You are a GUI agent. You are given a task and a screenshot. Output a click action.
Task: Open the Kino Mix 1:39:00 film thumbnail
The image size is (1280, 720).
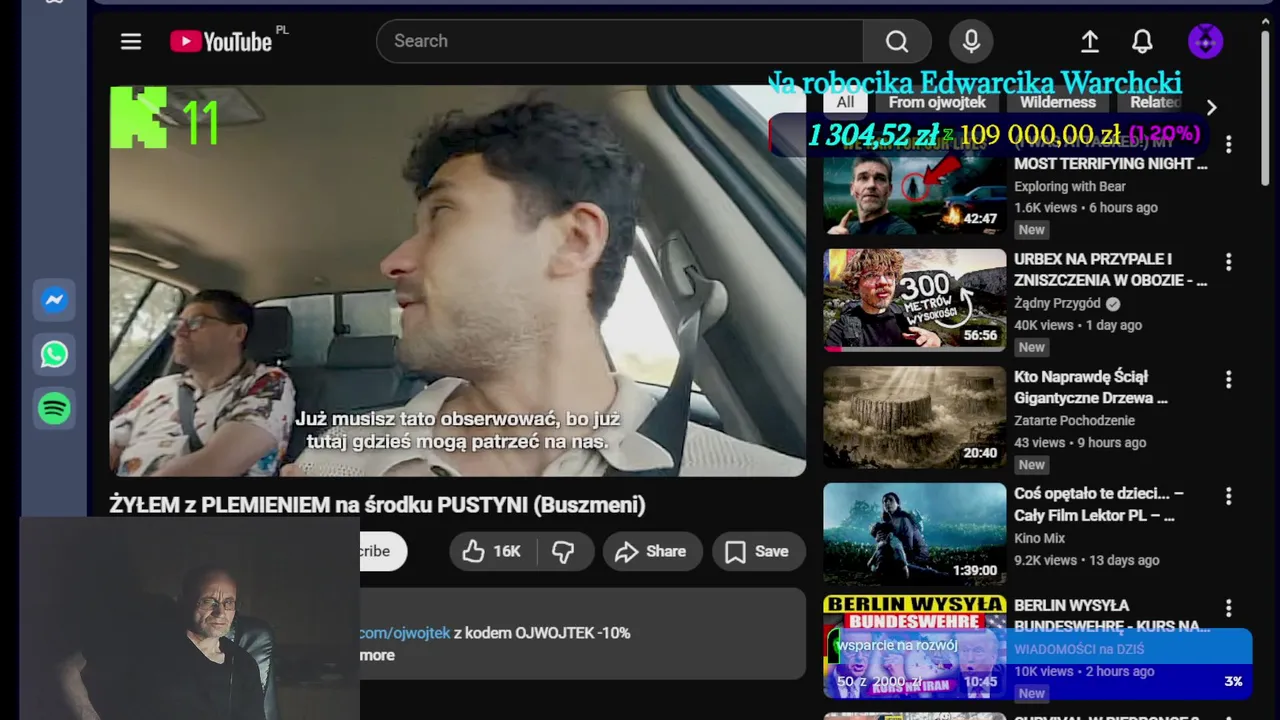[914, 534]
